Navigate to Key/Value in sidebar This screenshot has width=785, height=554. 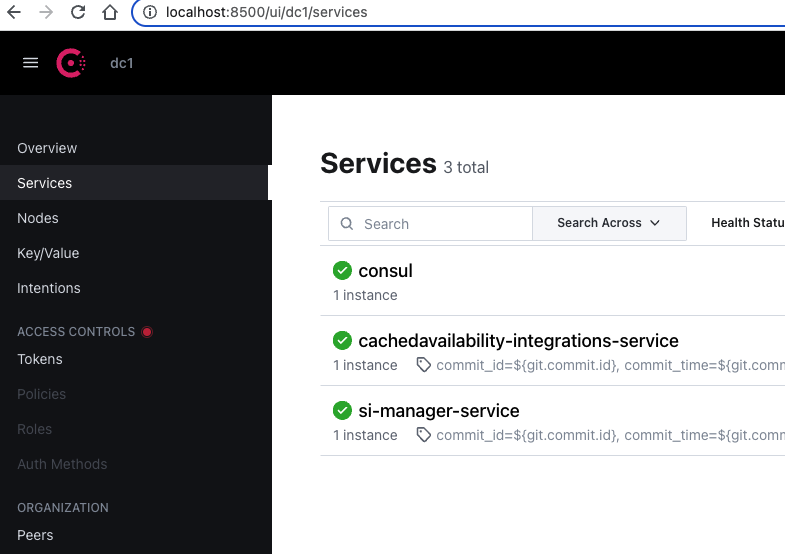(48, 253)
